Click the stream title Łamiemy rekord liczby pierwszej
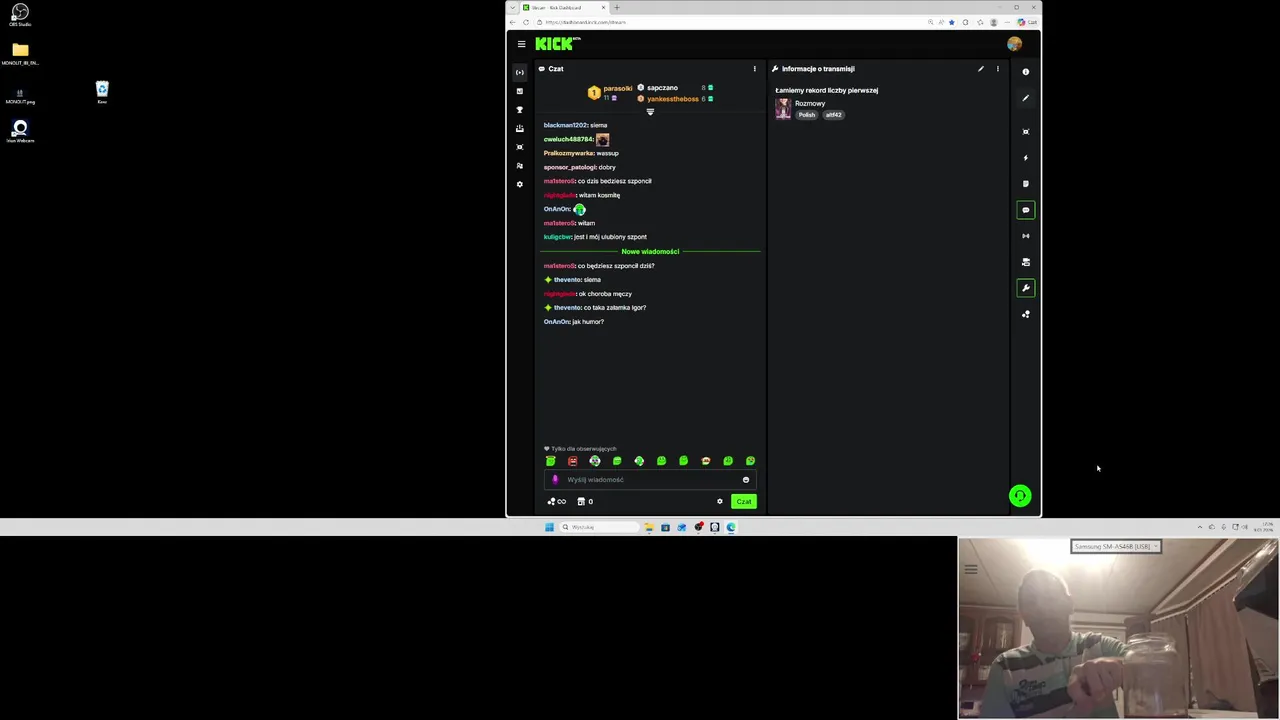This screenshot has width=1280, height=720. pyautogui.click(x=827, y=90)
